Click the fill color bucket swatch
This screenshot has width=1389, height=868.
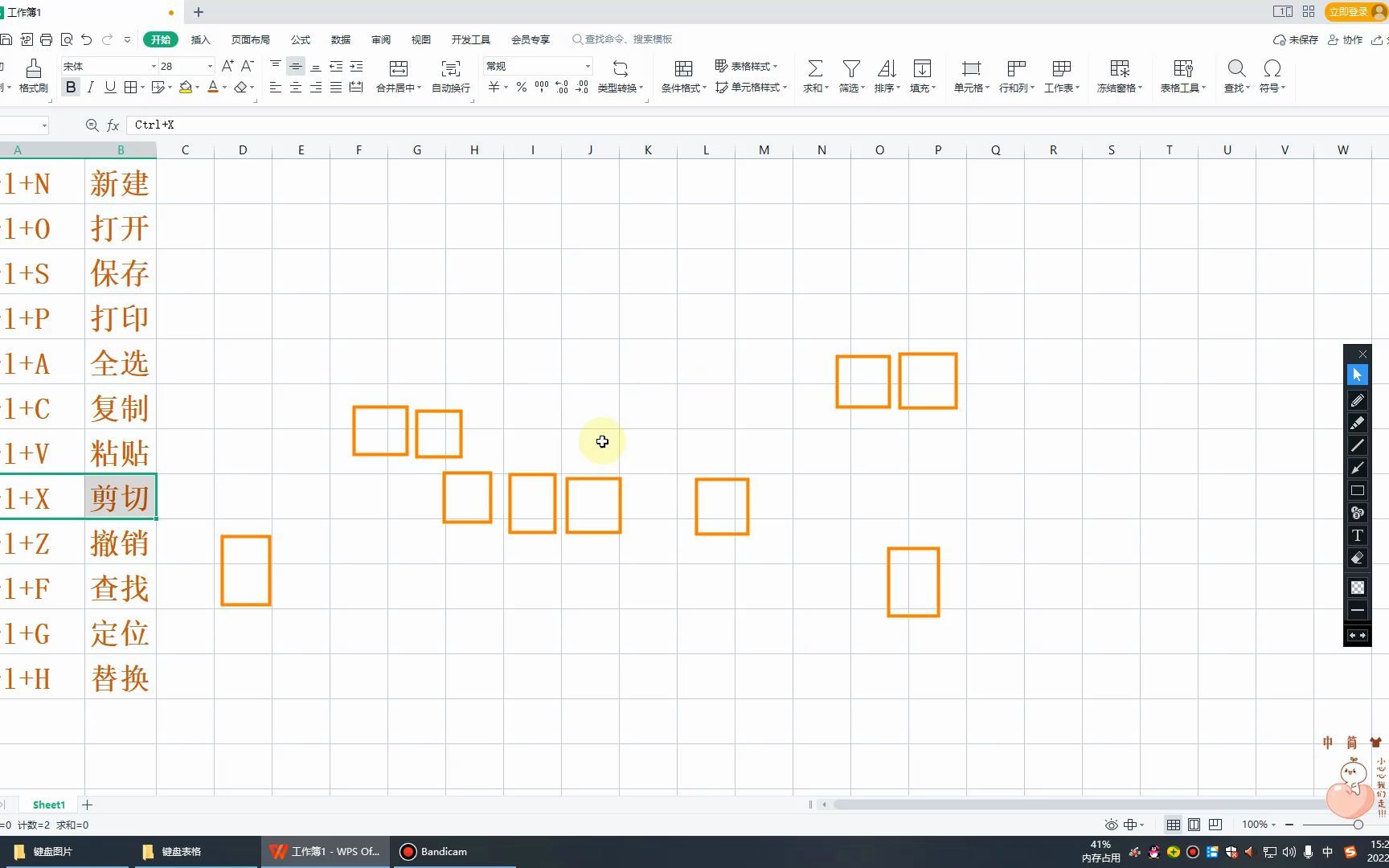click(x=186, y=87)
